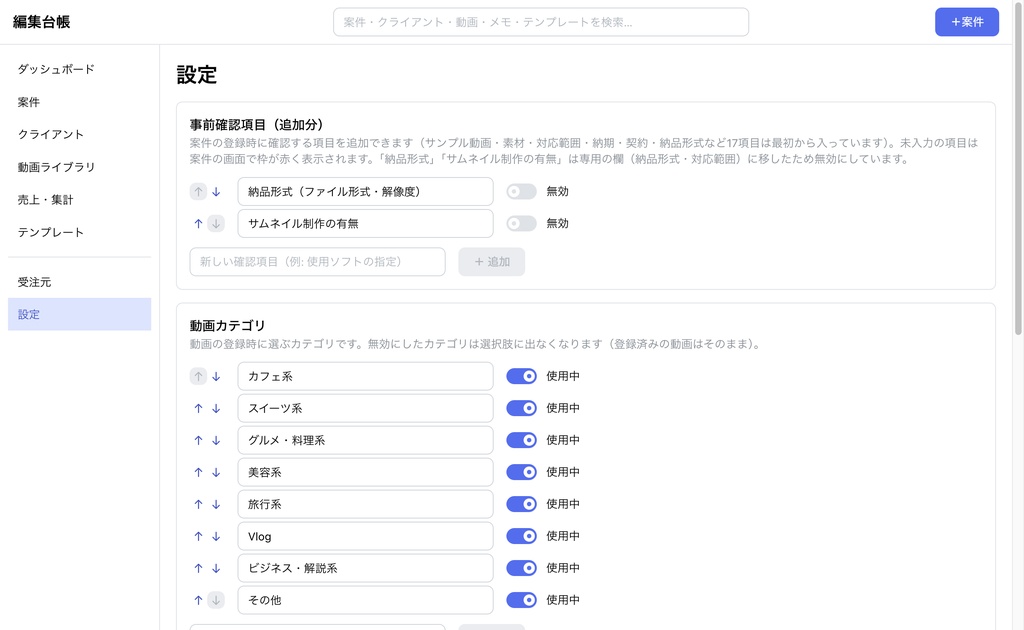This screenshot has width=1024, height=630.
Task: Disable the スイーツ系 category toggle
Action: click(521, 408)
